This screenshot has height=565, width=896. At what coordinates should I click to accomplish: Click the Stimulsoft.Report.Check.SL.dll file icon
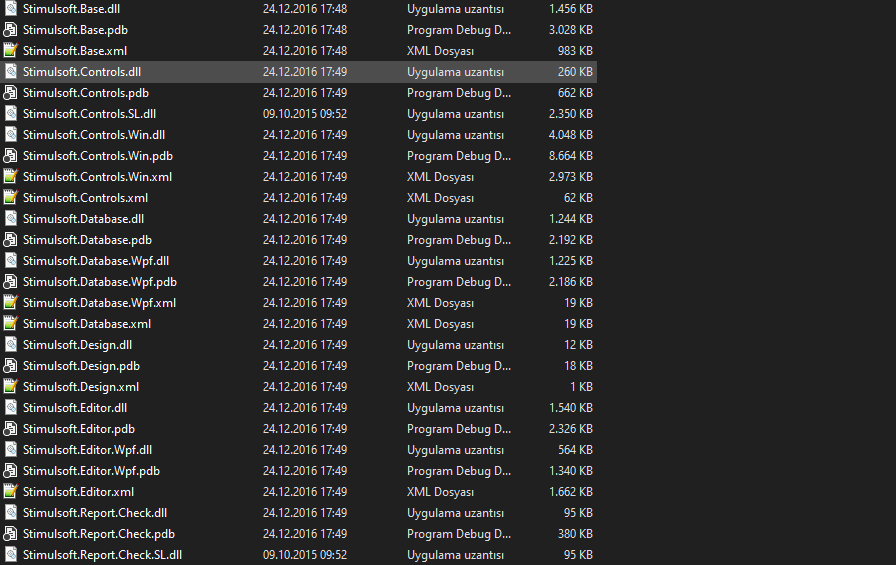click(x=11, y=554)
